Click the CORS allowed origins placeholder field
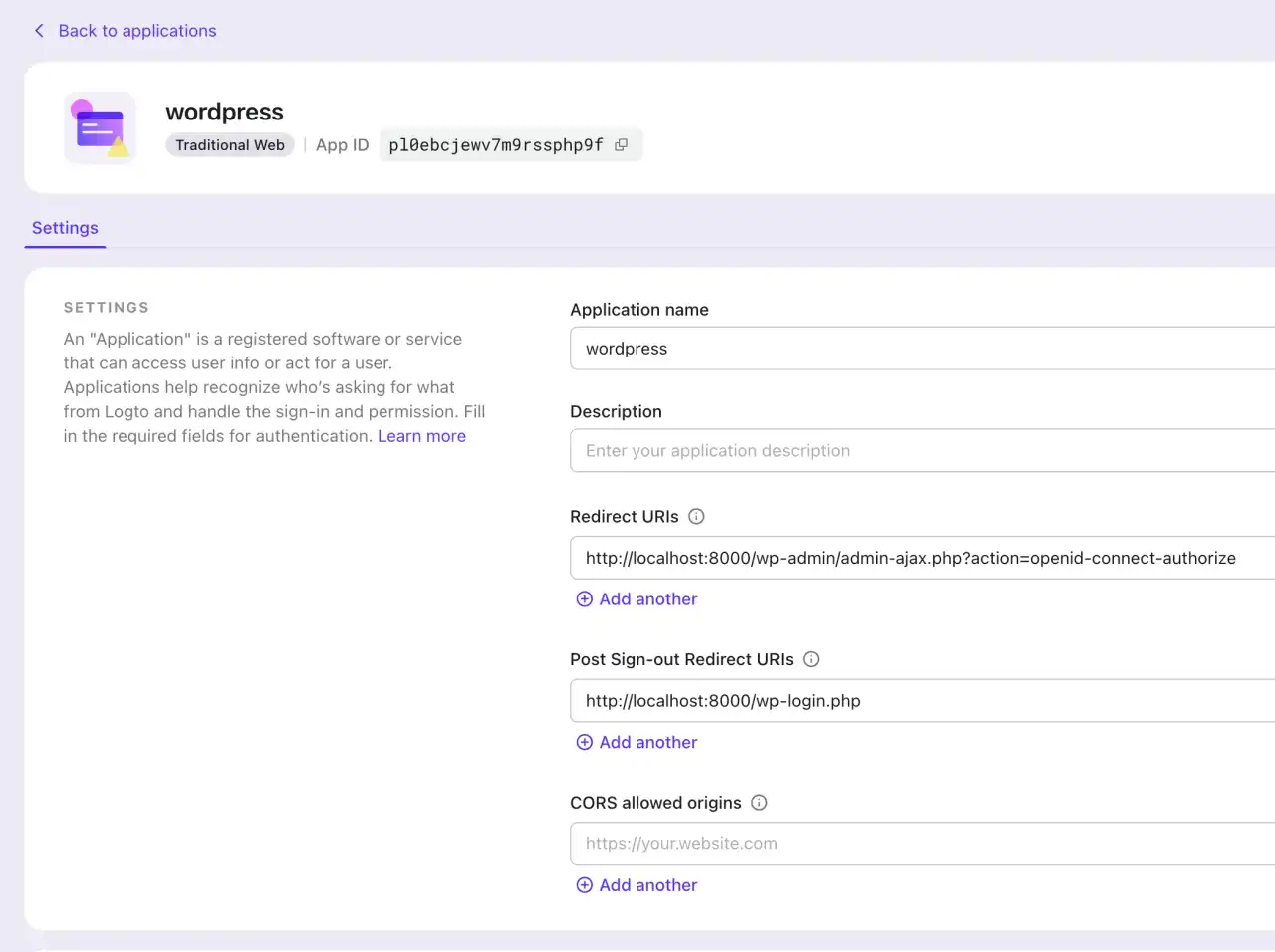 click(x=896, y=843)
